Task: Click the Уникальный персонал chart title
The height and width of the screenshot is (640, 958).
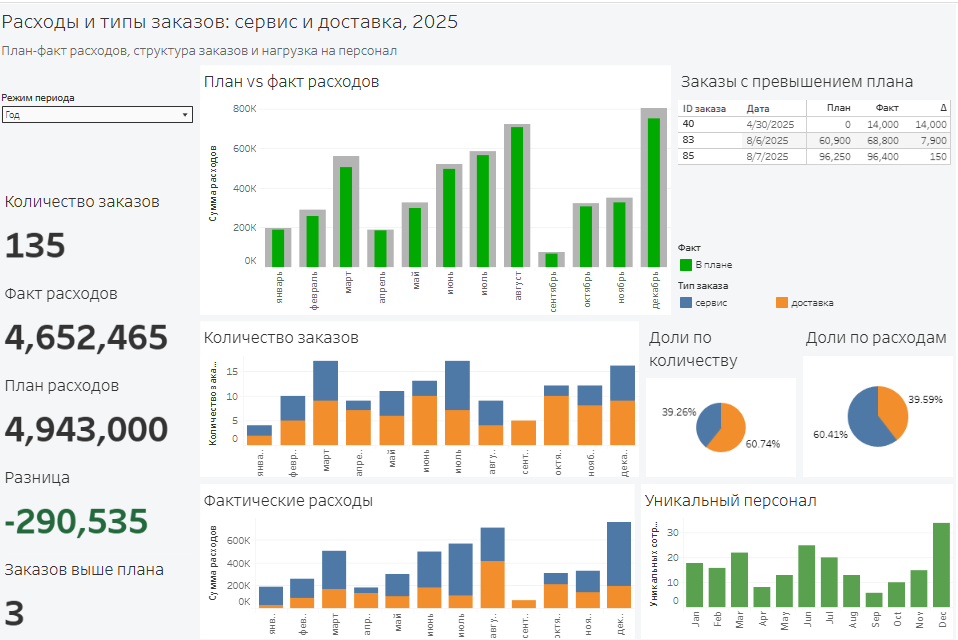Action: (731, 501)
